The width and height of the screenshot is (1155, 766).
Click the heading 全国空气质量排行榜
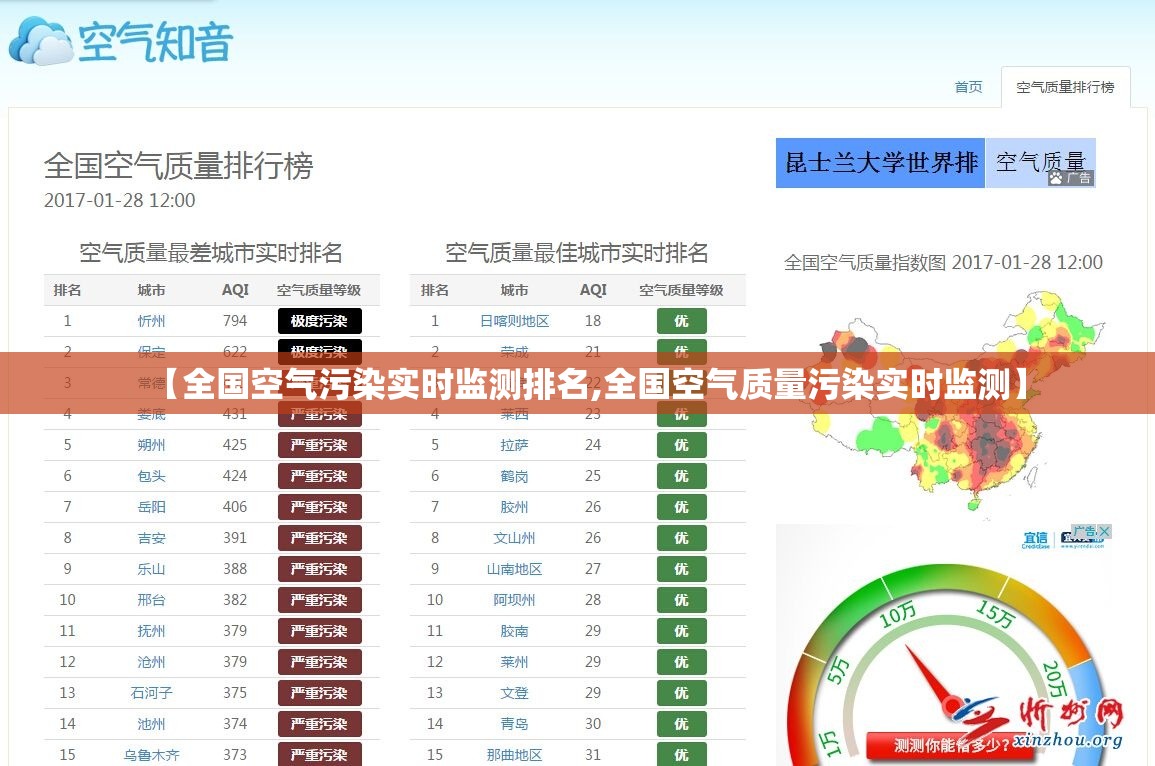pos(179,165)
